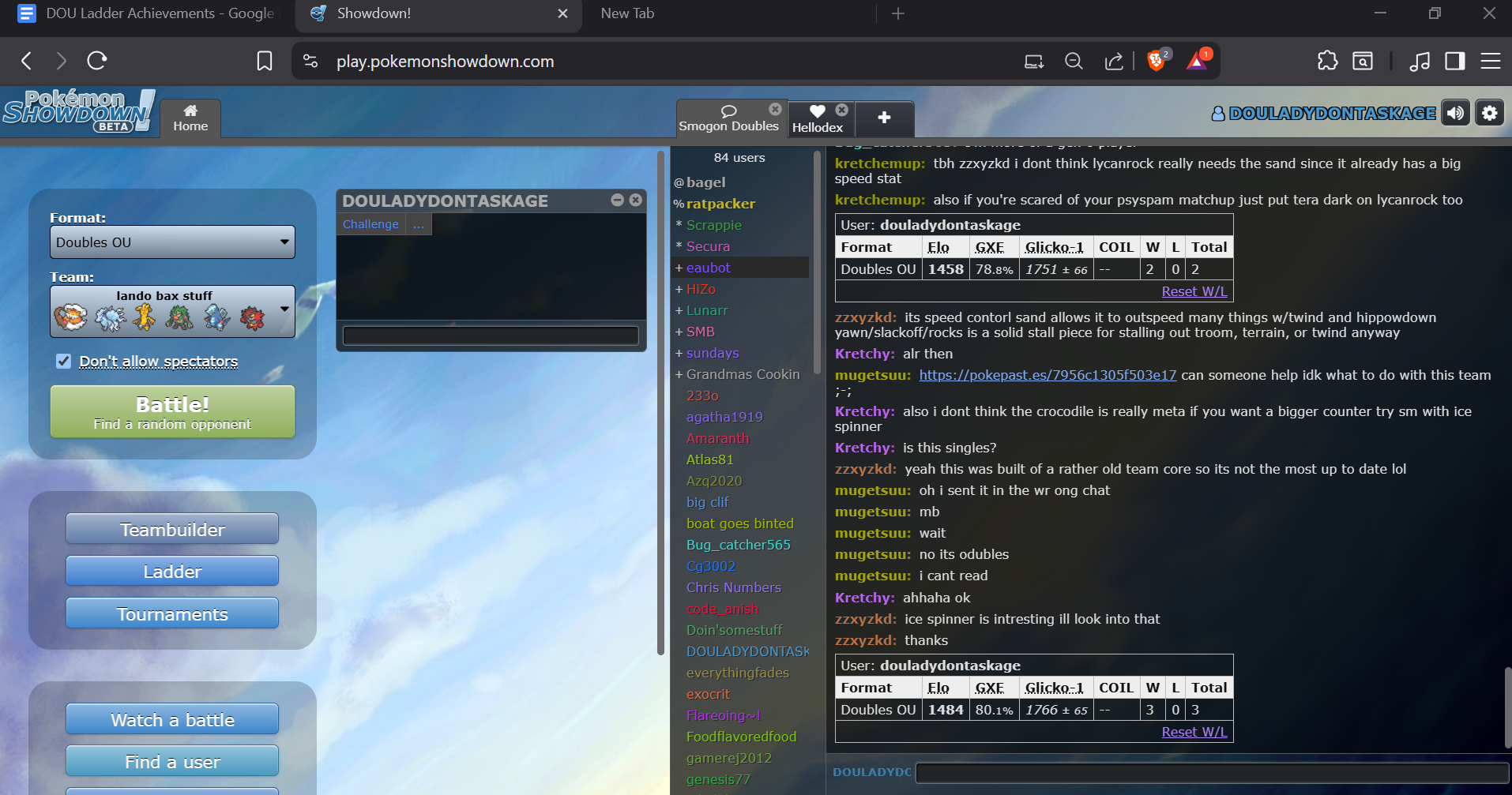Open site settings icon in address bar

pos(310,61)
